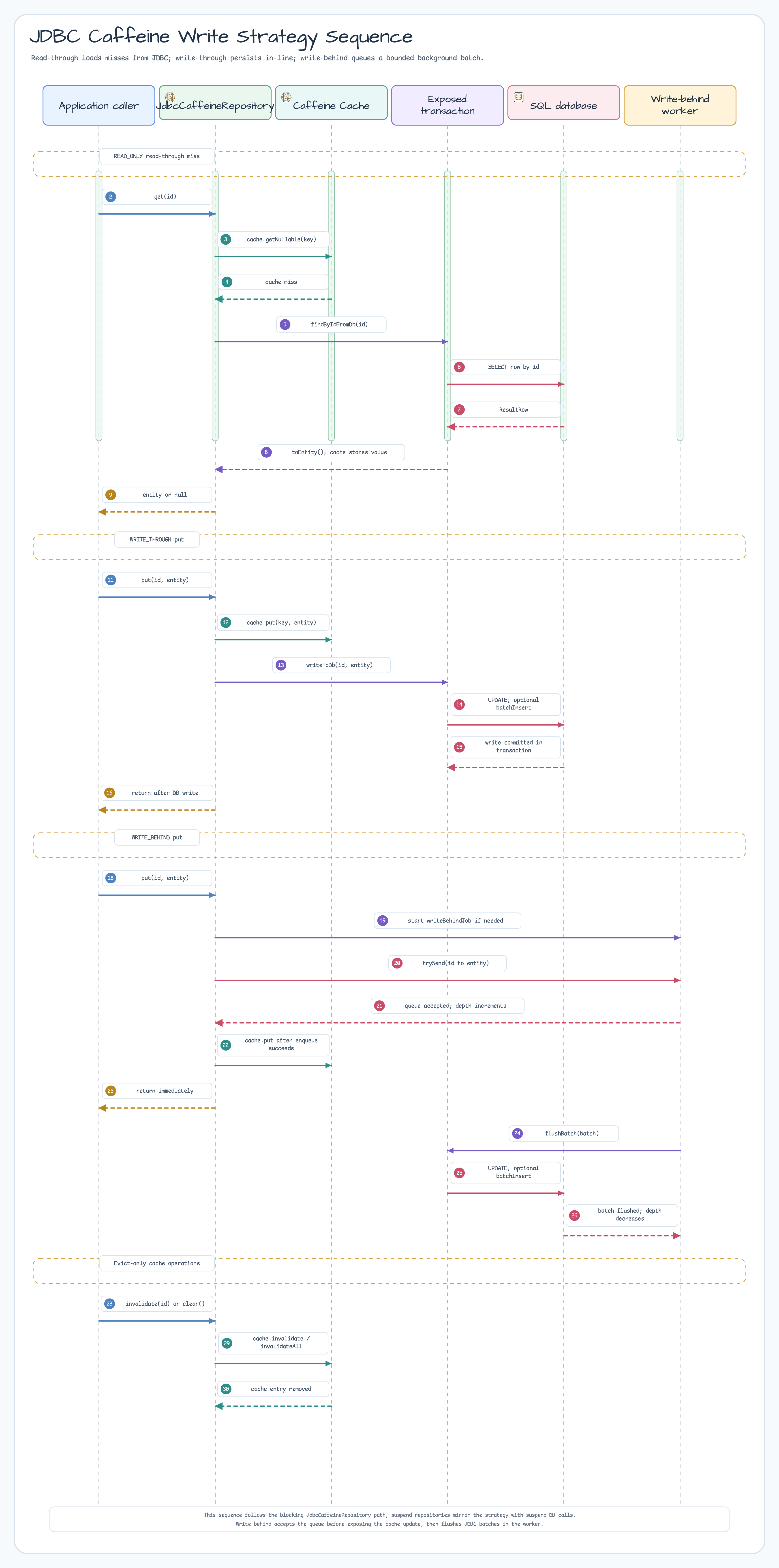Click step badge 7 beside ResultRow
The image size is (779, 1568).
(460, 410)
